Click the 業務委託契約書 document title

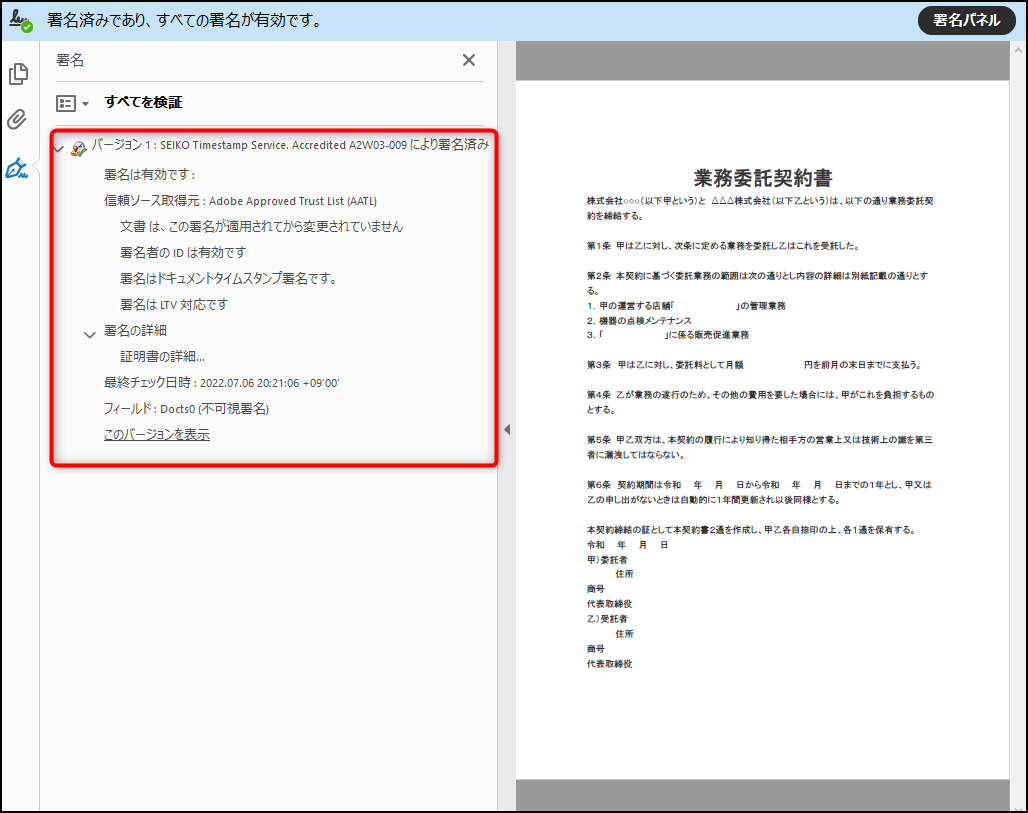tap(762, 178)
